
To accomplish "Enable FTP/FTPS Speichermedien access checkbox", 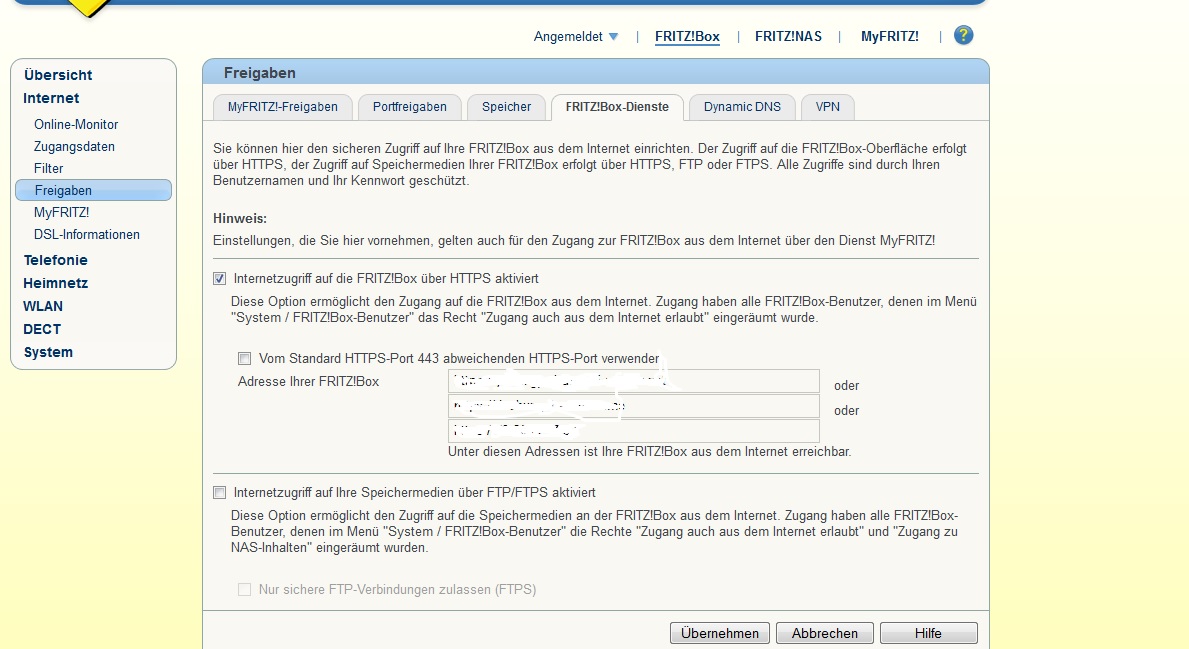I will (220, 492).
